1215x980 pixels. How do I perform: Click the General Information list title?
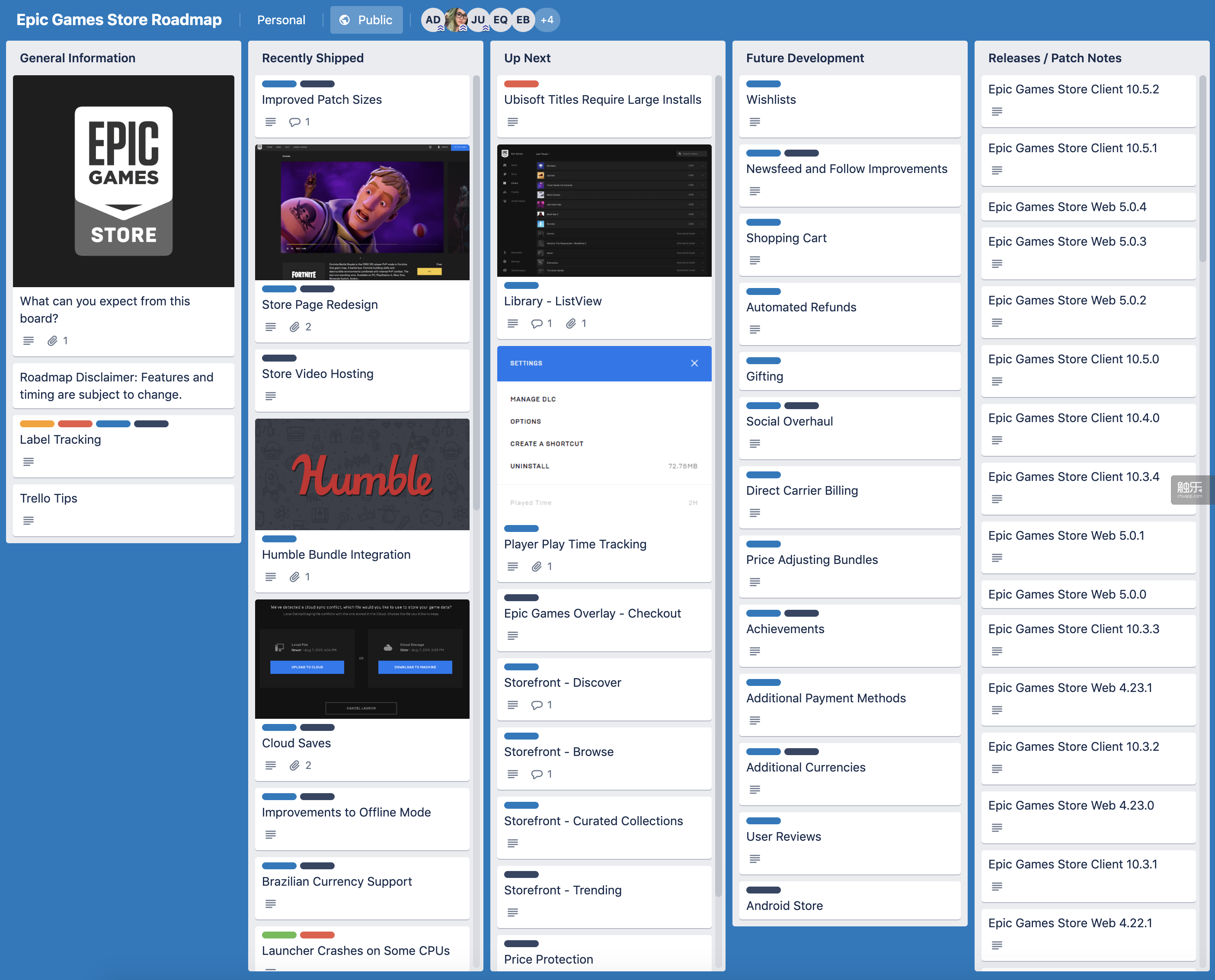78,58
